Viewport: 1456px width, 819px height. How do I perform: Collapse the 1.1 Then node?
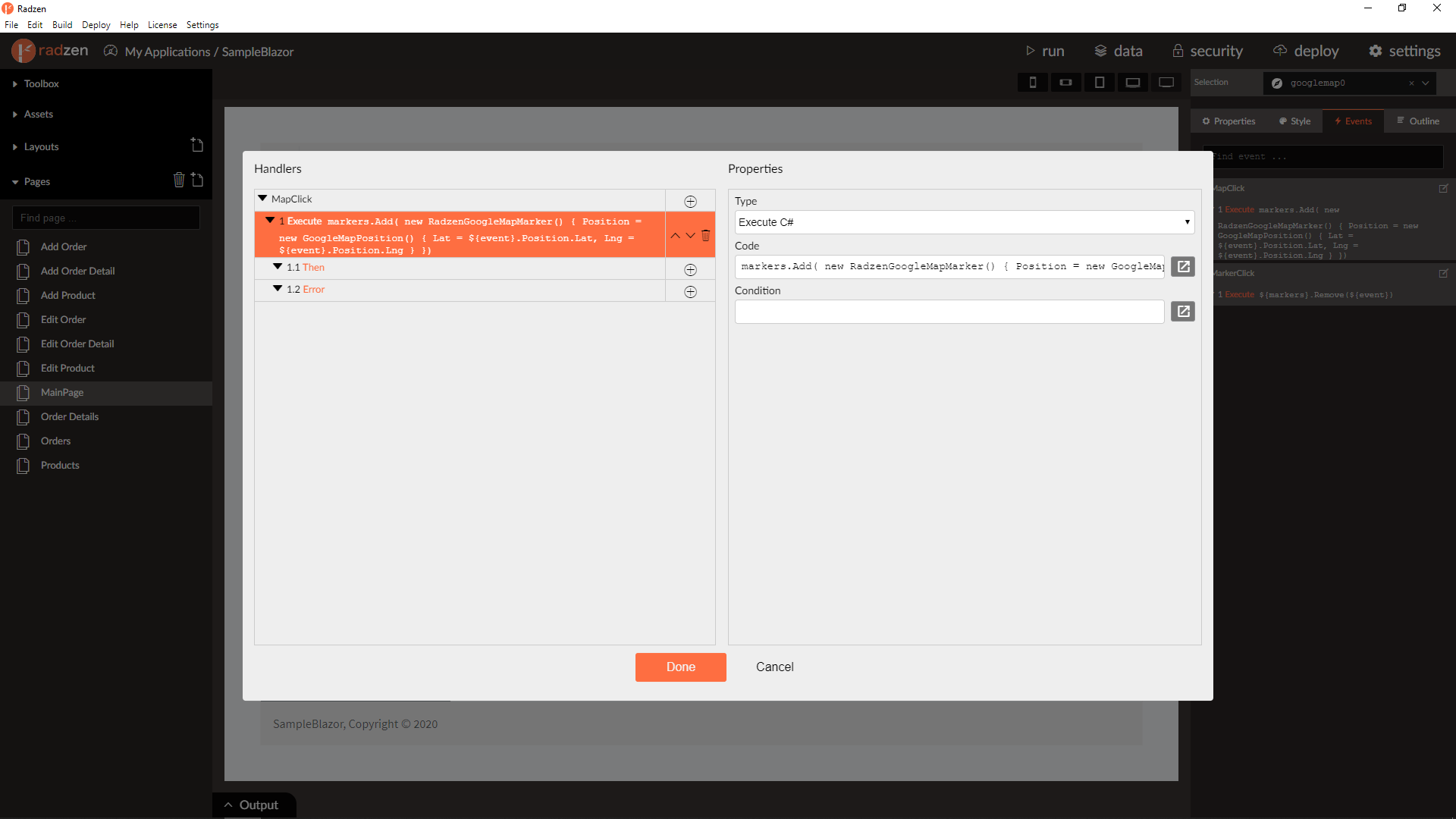pos(278,267)
